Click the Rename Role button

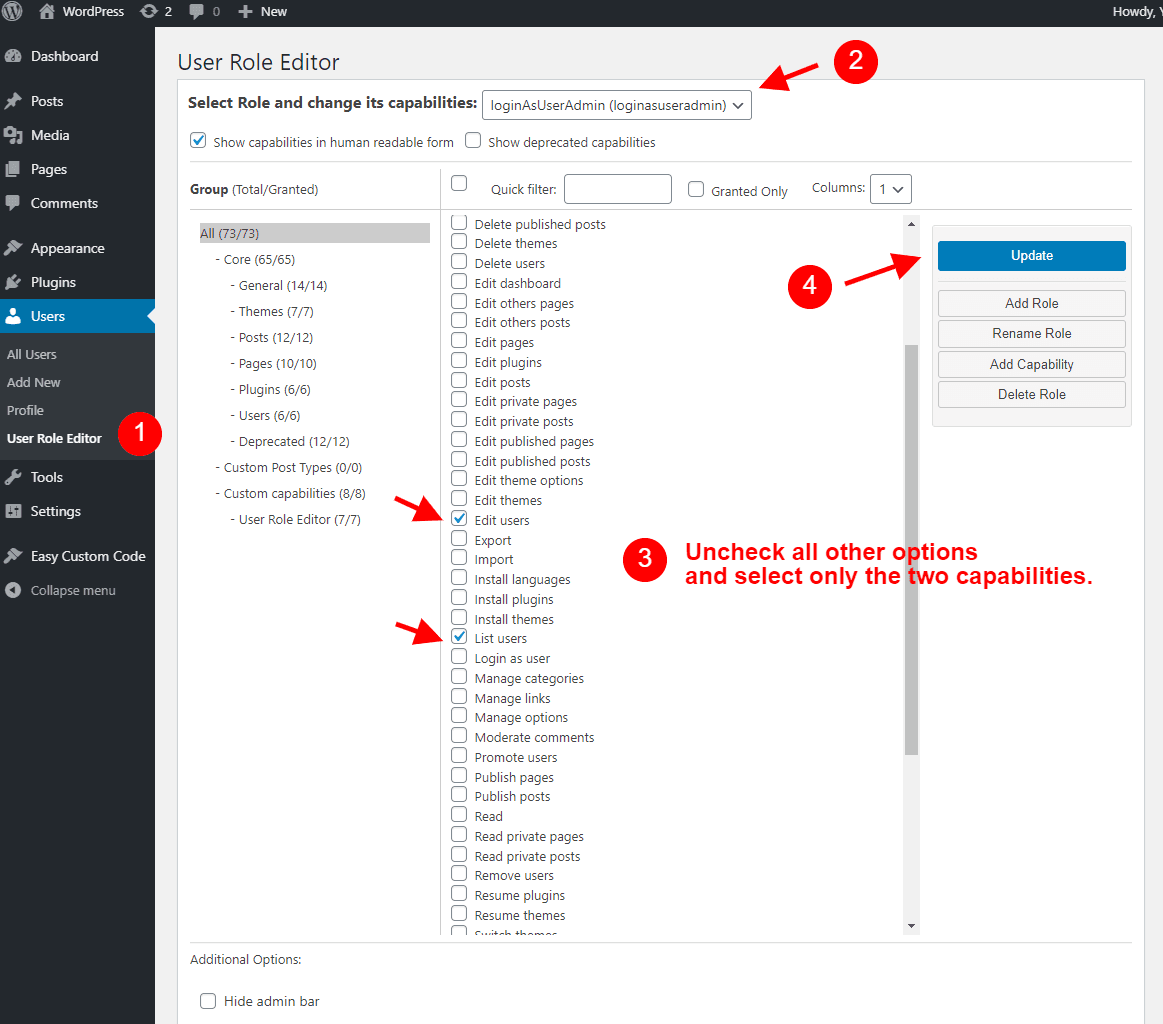tap(1031, 334)
